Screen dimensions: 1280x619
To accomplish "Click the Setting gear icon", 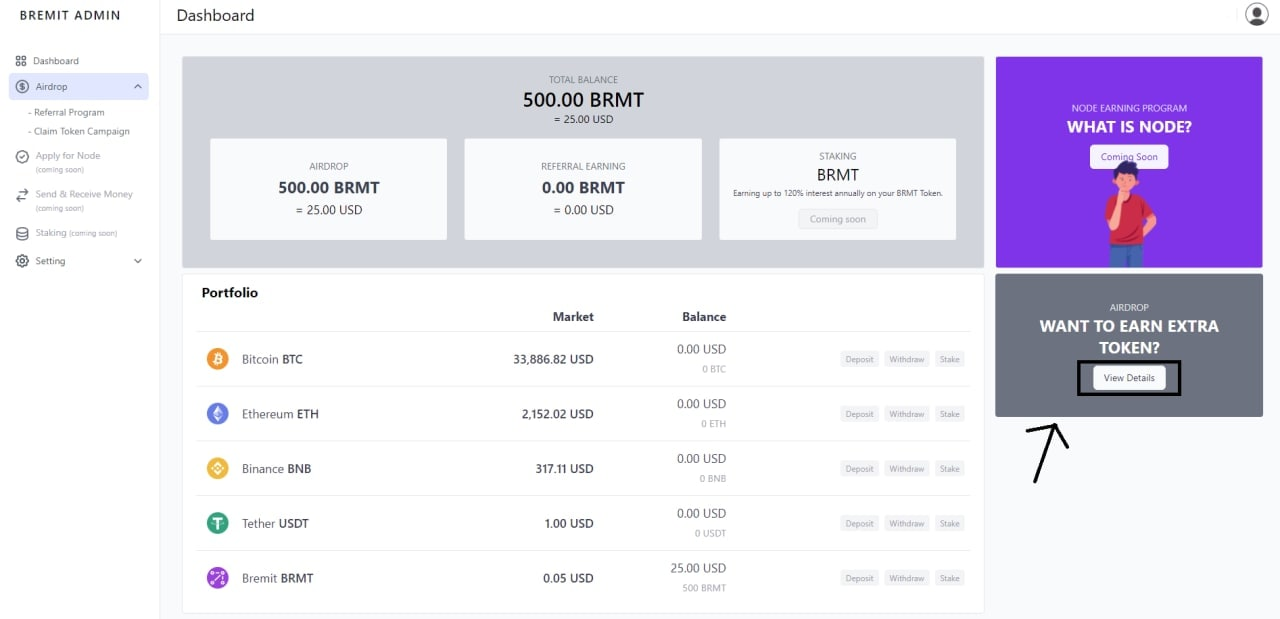I will (x=22, y=261).
